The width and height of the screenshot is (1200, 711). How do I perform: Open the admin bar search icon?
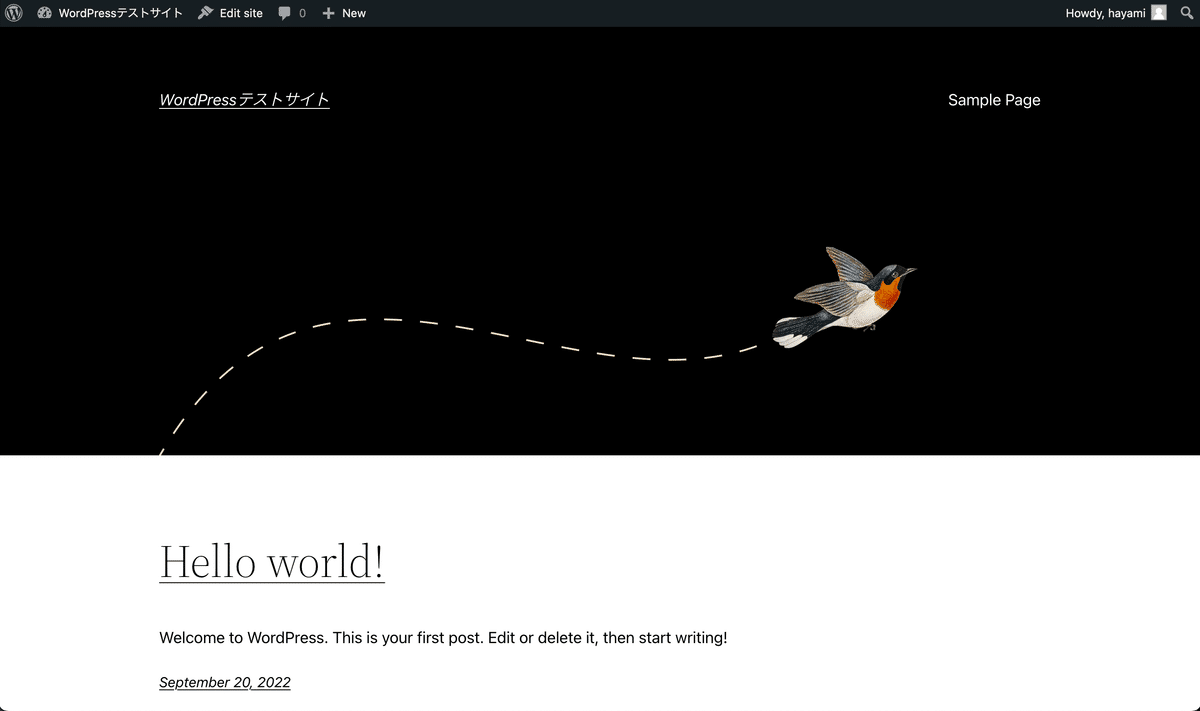[x=1186, y=13]
